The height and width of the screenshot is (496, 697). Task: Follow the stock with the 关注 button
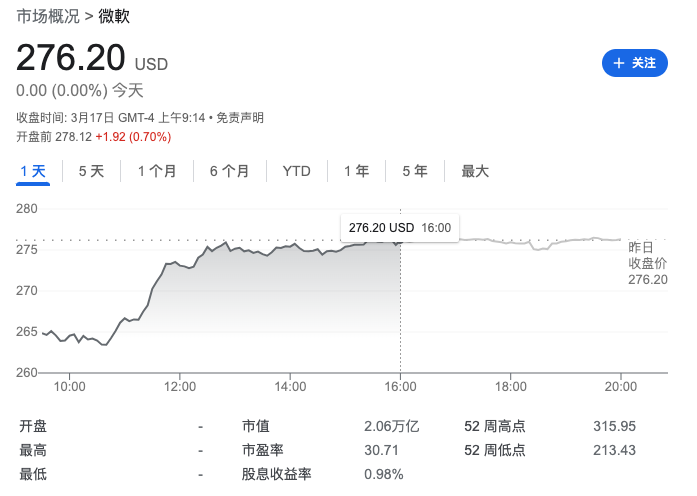(634, 63)
